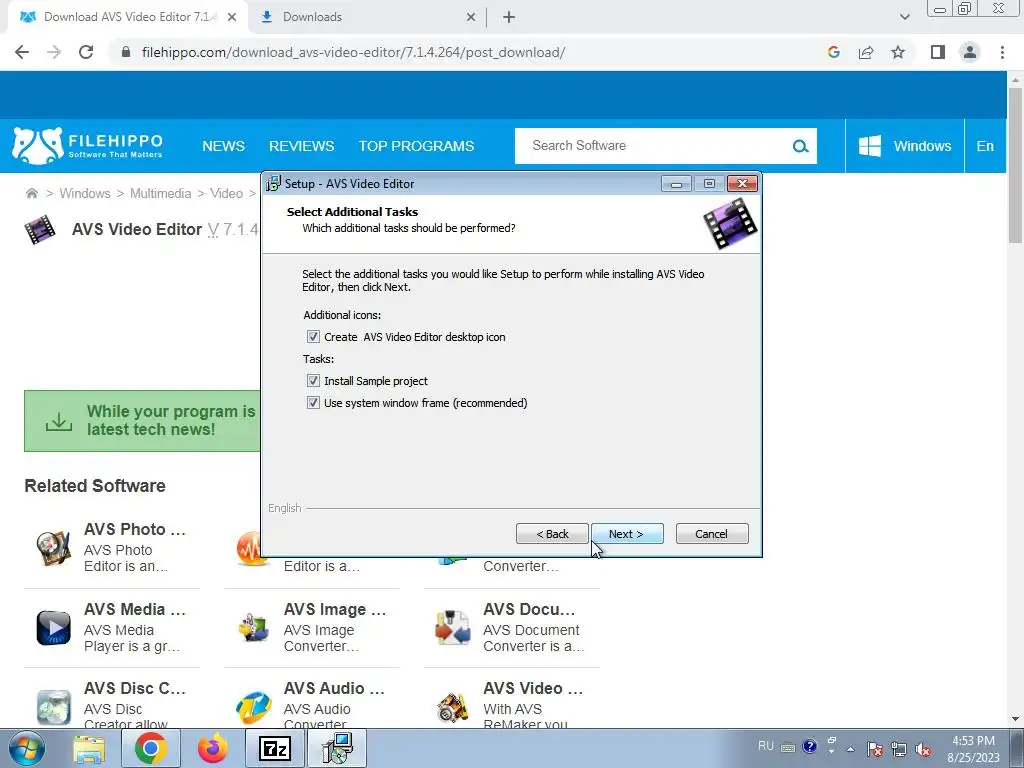Cancel the AVS Video Editor setup
The image size is (1024, 768).
[x=712, y=534]
